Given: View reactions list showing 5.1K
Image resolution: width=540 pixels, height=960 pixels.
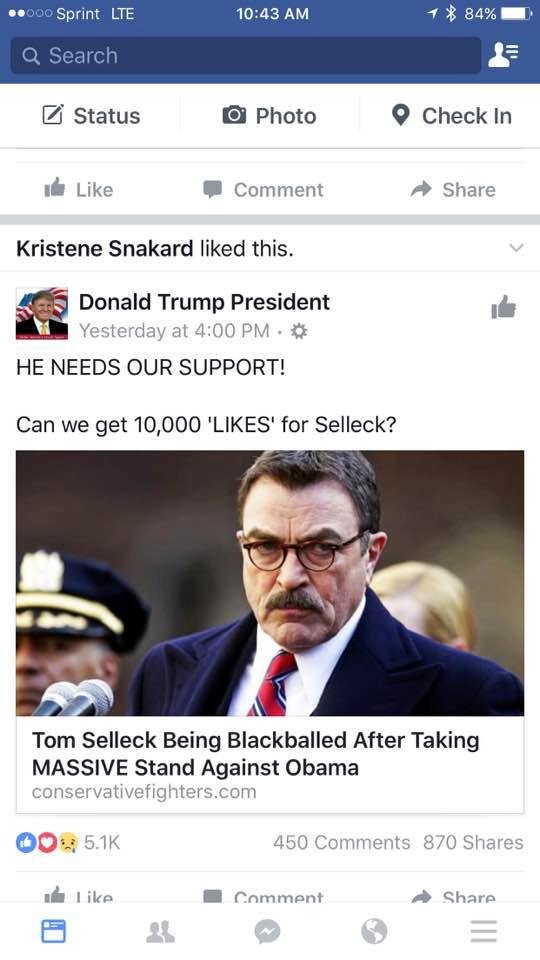Looking at the screenshot, I should [x=68, y=842].
